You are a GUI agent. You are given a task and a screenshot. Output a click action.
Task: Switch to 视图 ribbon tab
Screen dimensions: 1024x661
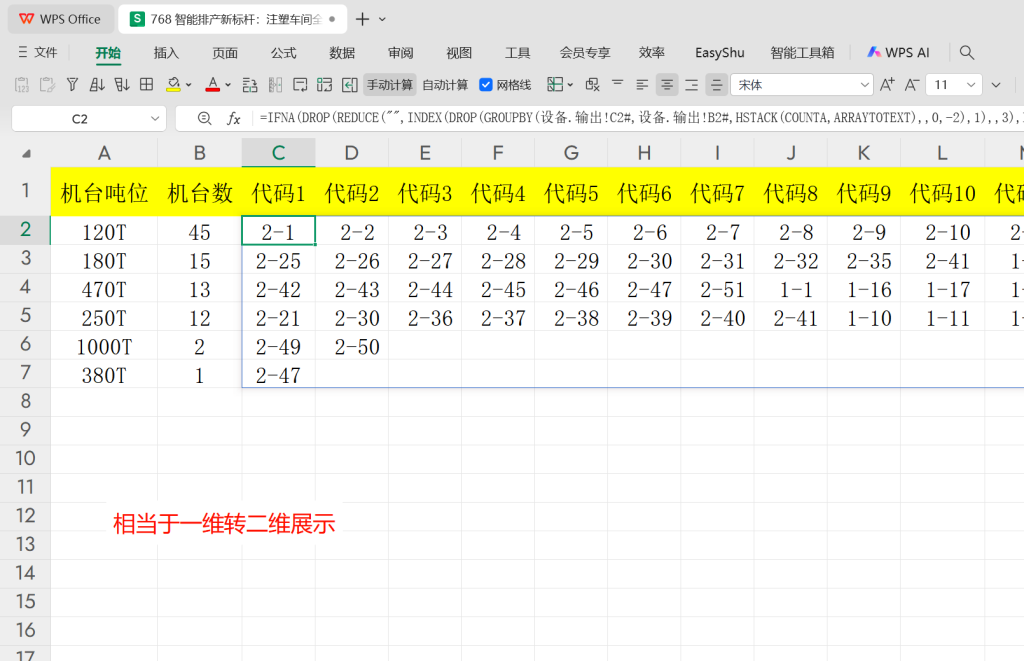click(459, 53)
